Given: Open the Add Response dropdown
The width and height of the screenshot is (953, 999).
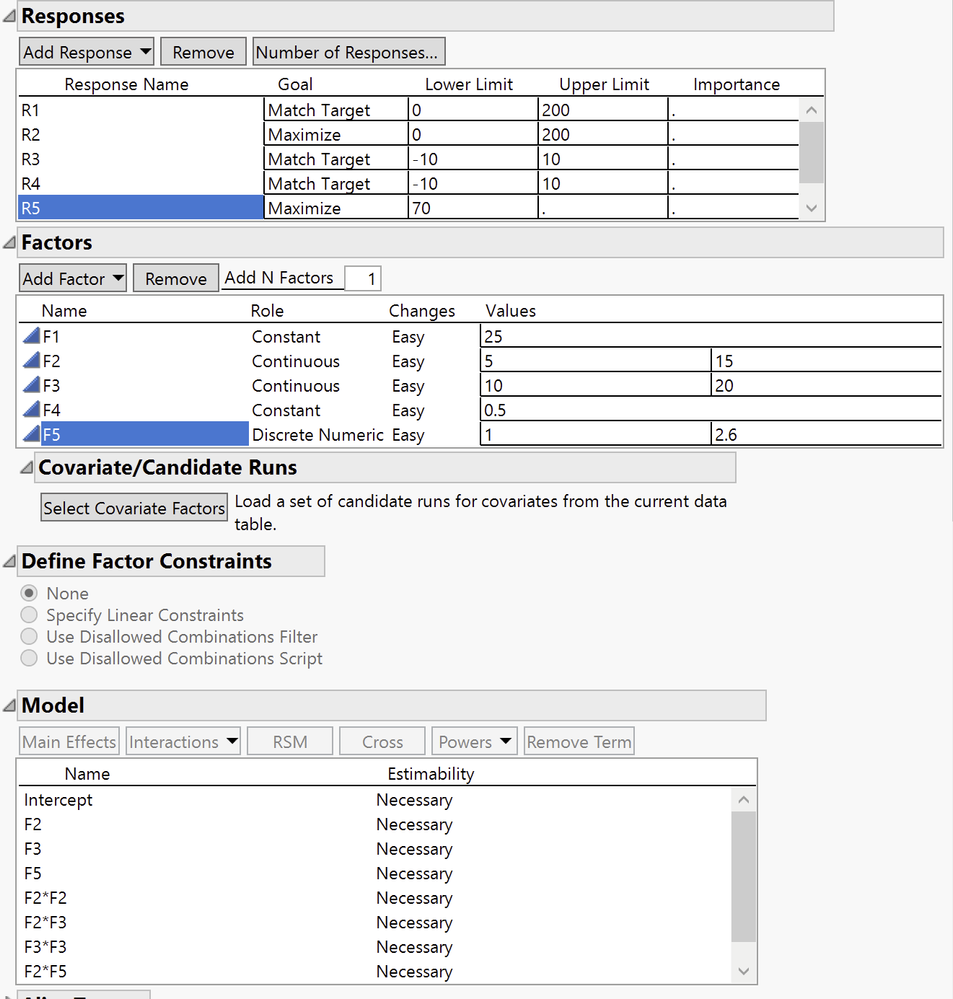Looking at the screenshot, I should 86,51.
